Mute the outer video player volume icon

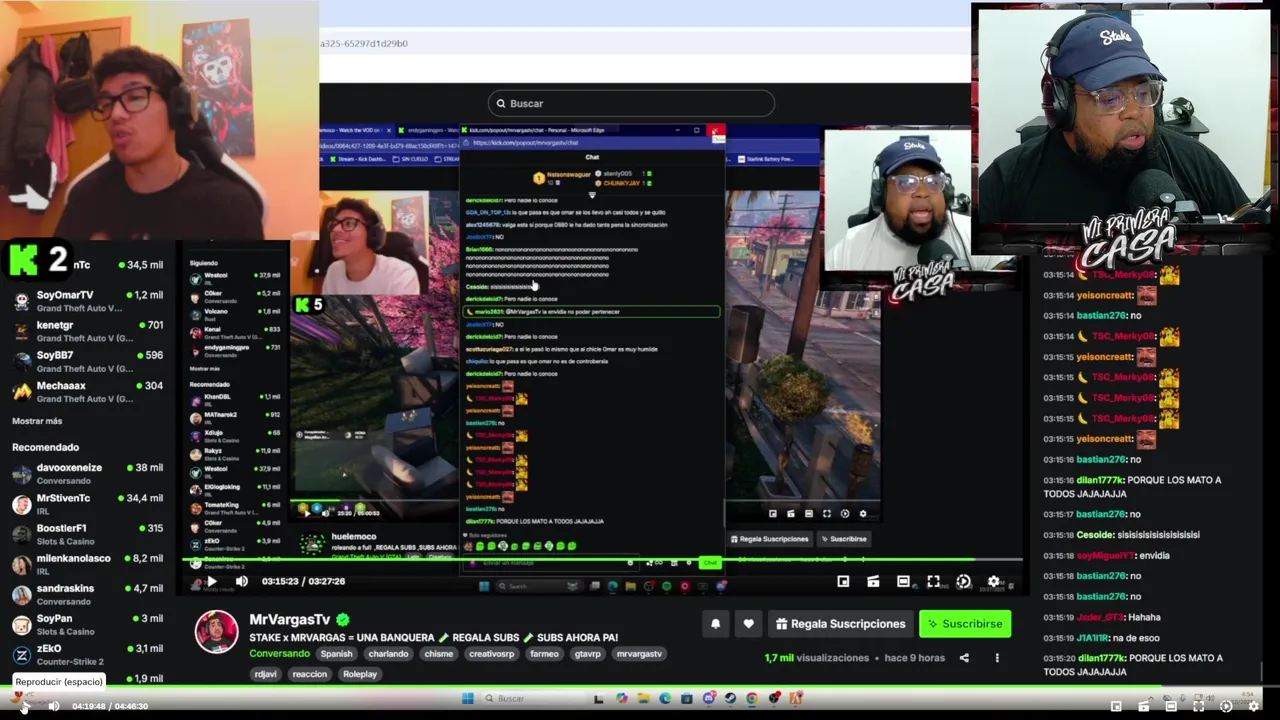(54, 706)
